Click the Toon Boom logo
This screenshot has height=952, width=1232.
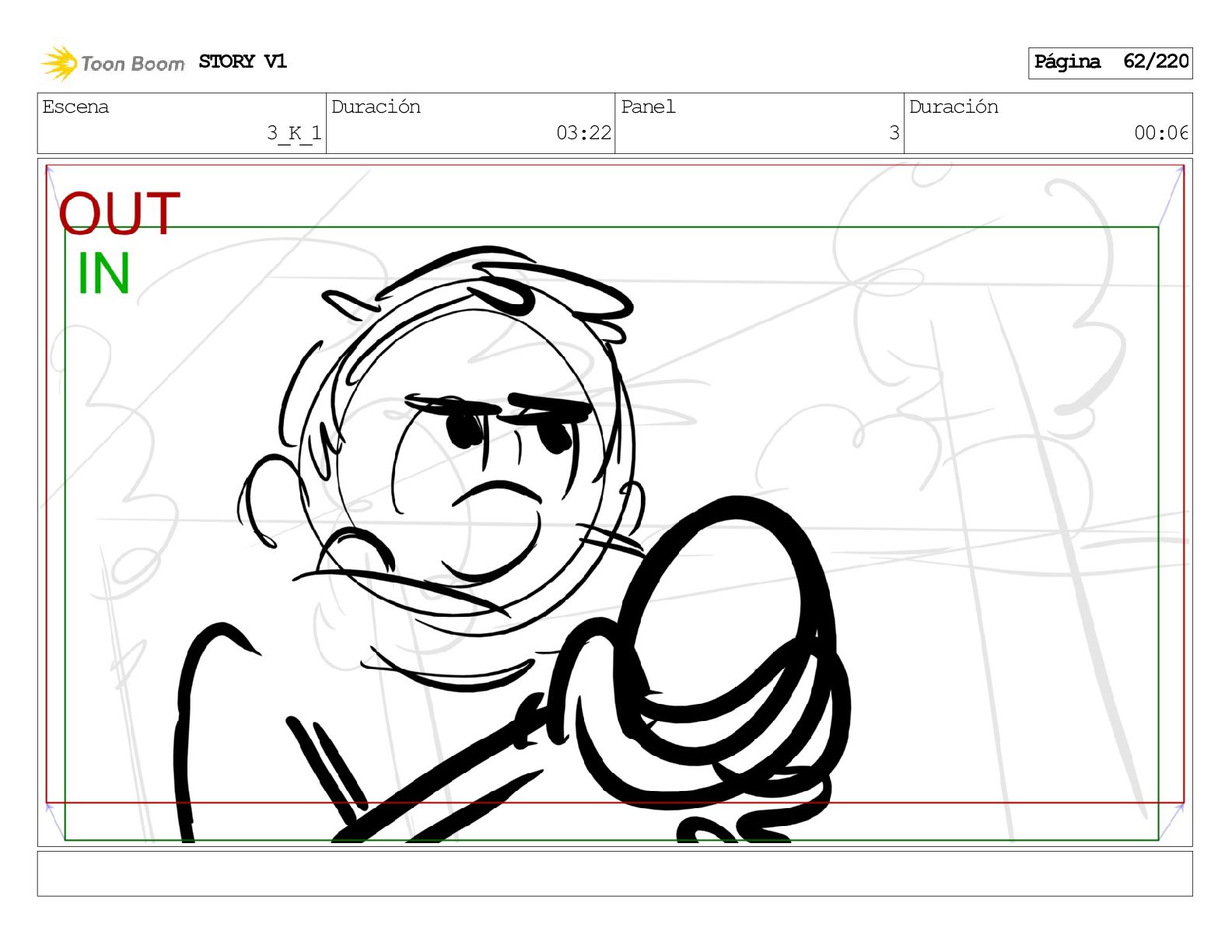click(x=113, y=63)
